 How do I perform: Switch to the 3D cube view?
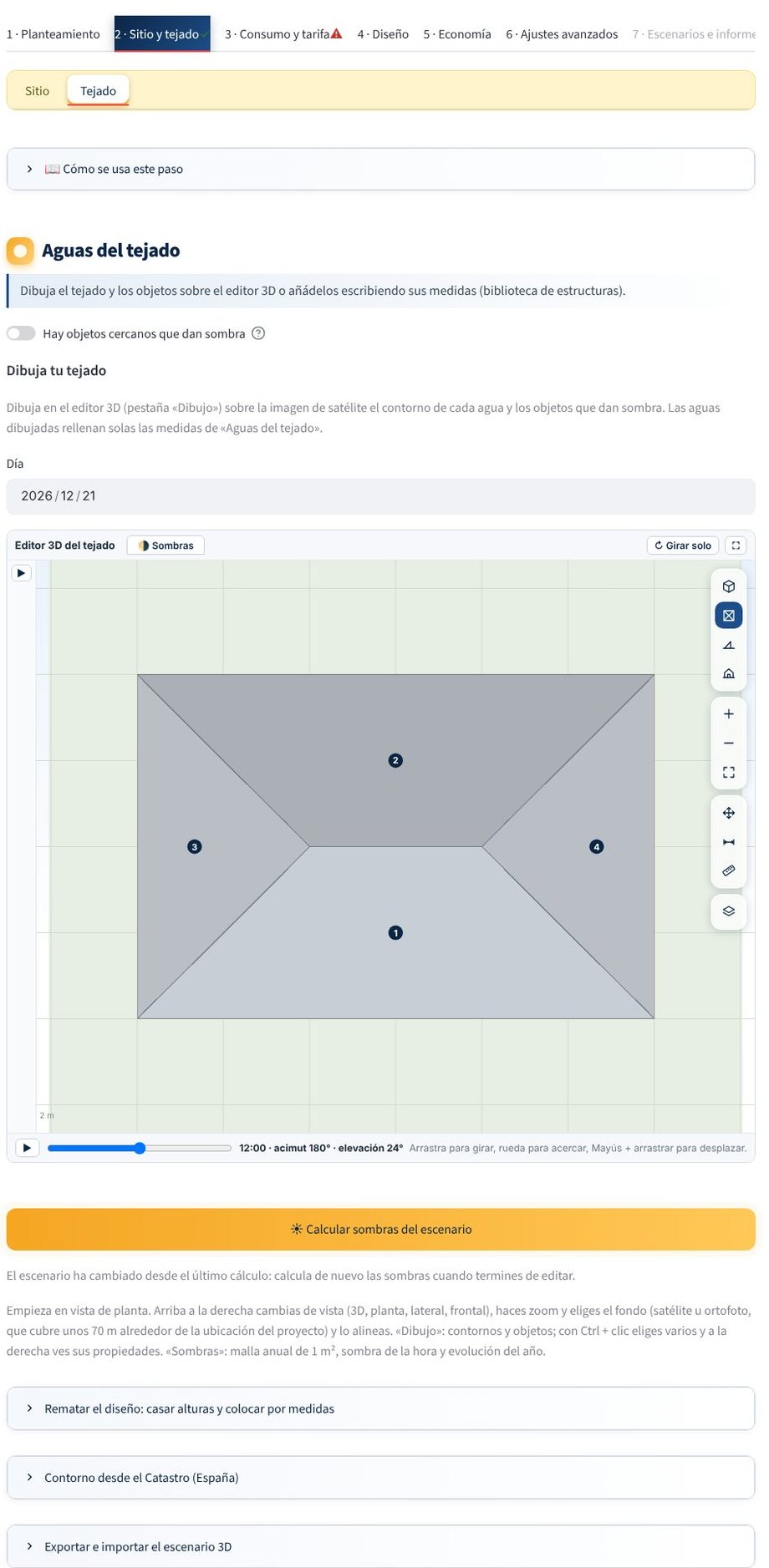[728, 586]
